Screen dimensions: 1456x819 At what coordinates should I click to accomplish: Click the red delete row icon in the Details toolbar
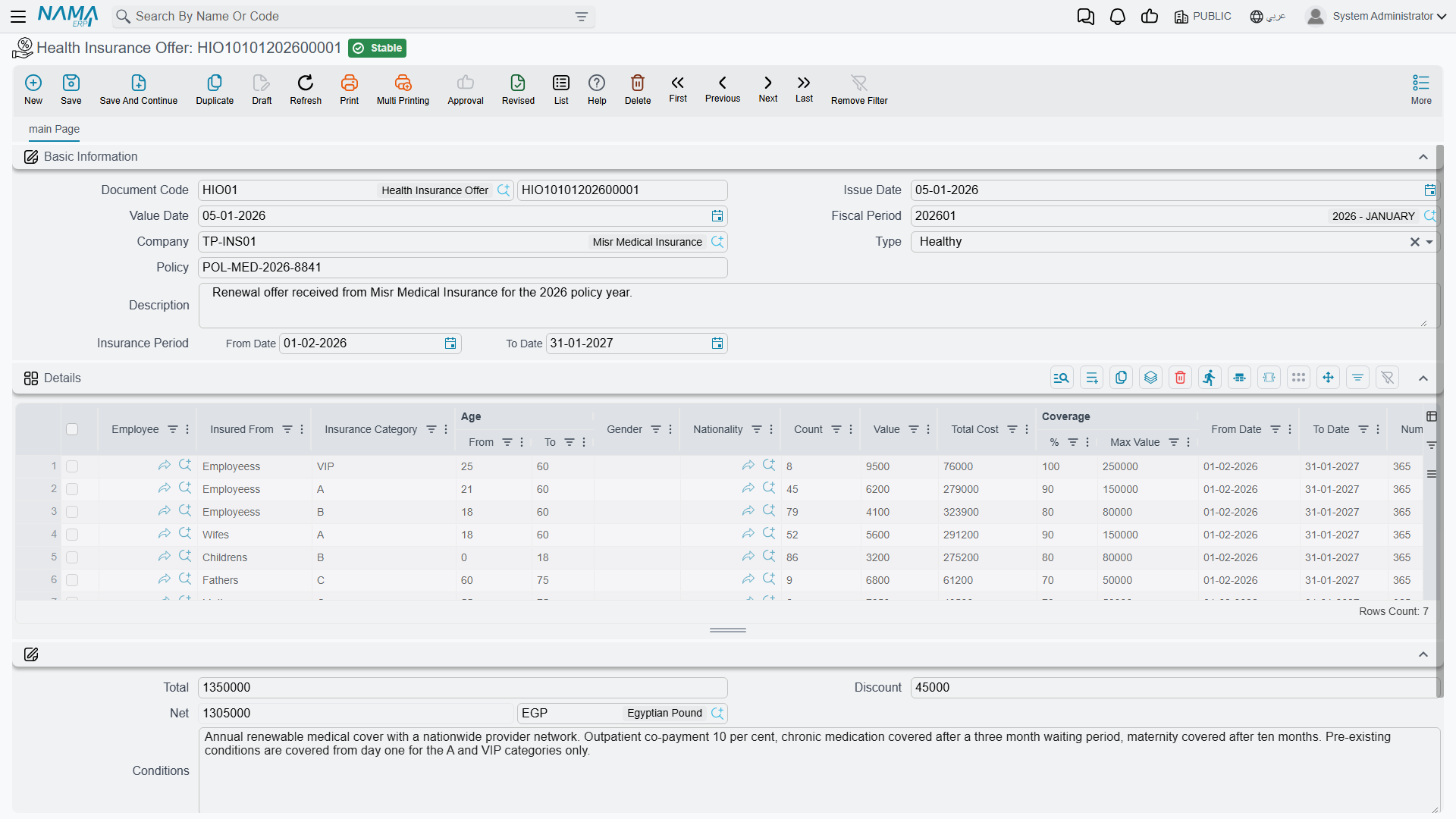point(1180,378)
